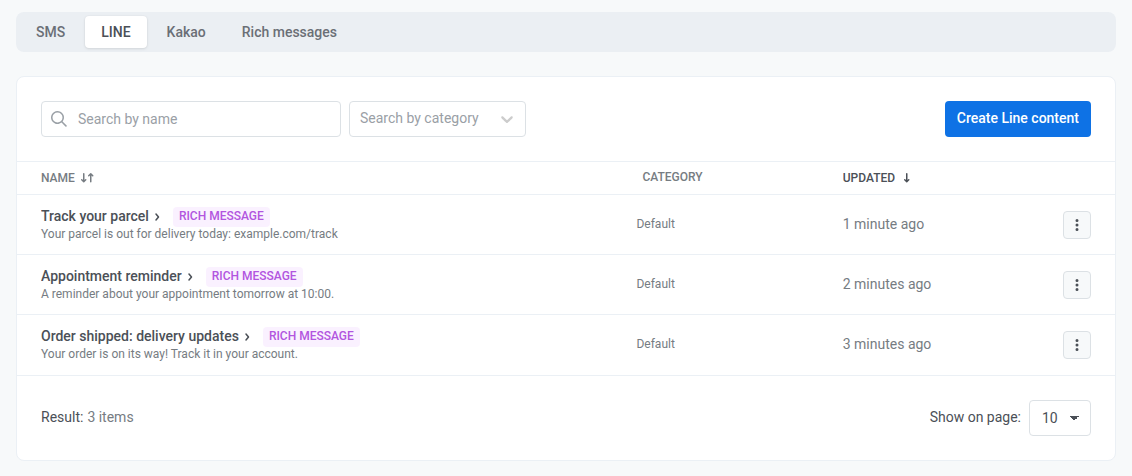Click RICH MESSAGE badge on Appointment reminder
Image resolution: width=1132 pixels, height=476 pixels.
(254, 275)
